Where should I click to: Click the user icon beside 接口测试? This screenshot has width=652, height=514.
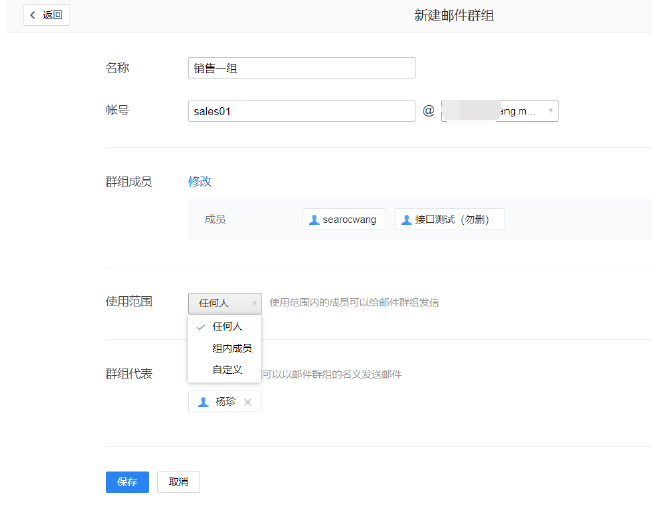tap(407, 219)
